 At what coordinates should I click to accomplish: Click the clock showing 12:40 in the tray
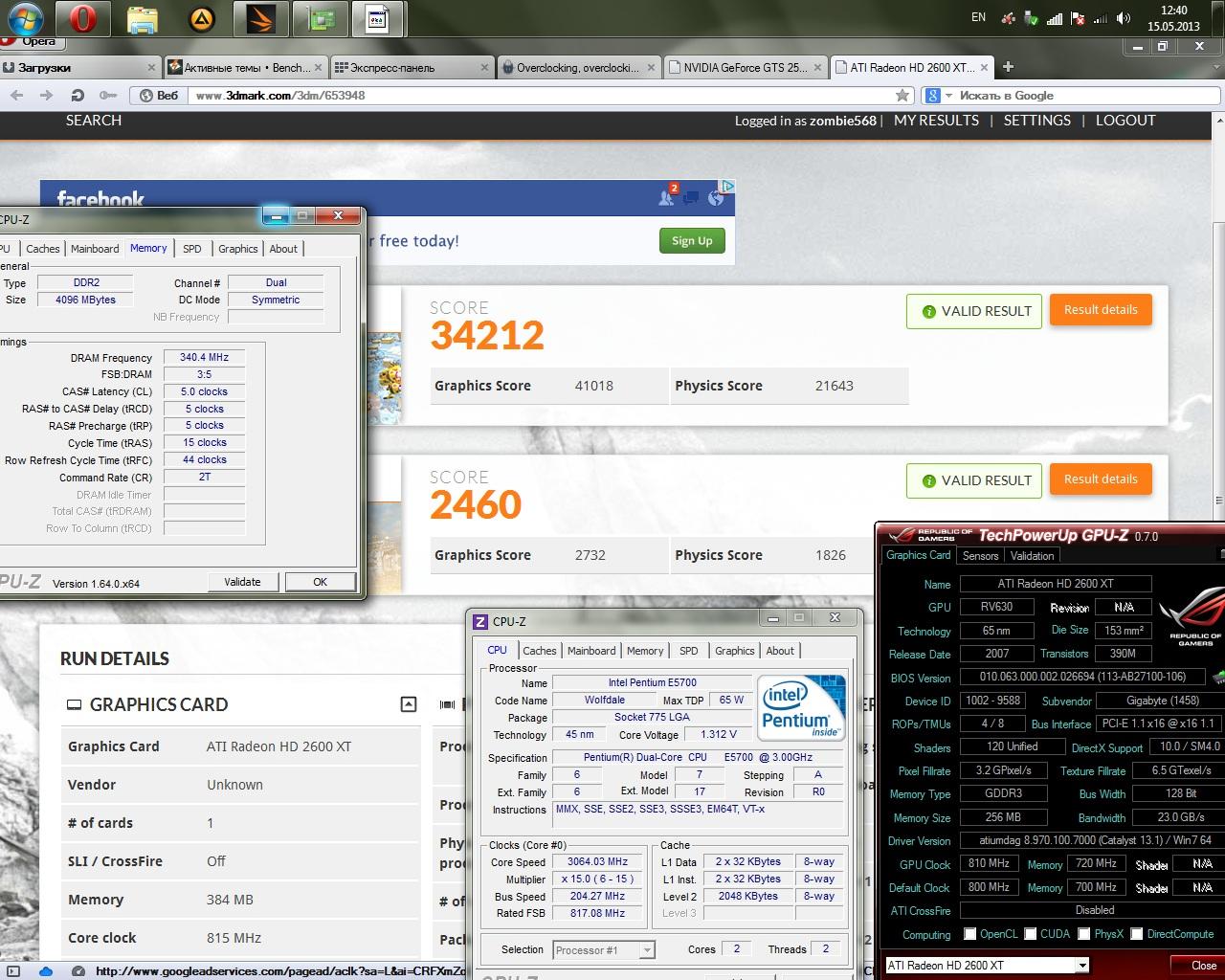(1173, 11)
